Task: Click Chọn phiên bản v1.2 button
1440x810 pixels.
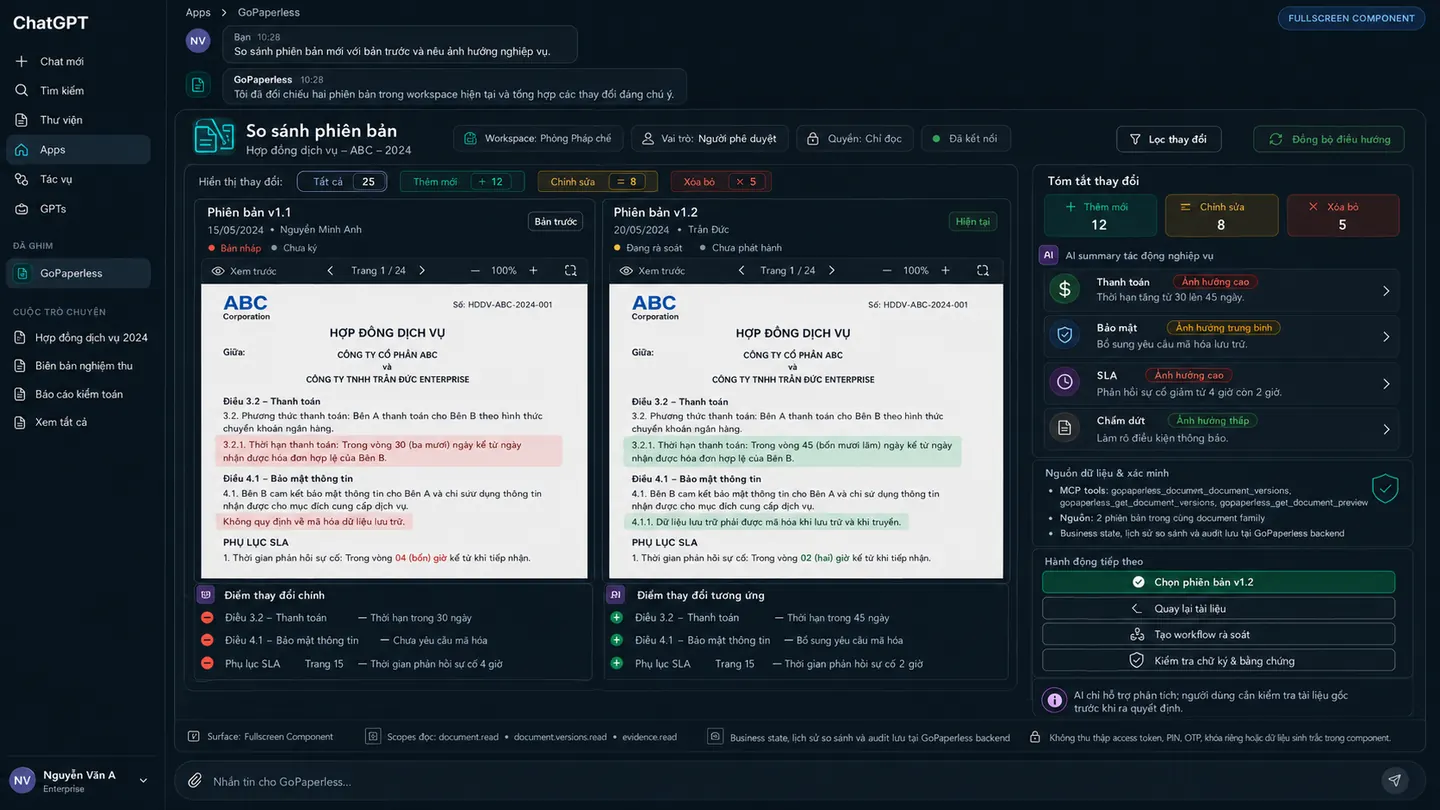Action: pos(1218,582)
